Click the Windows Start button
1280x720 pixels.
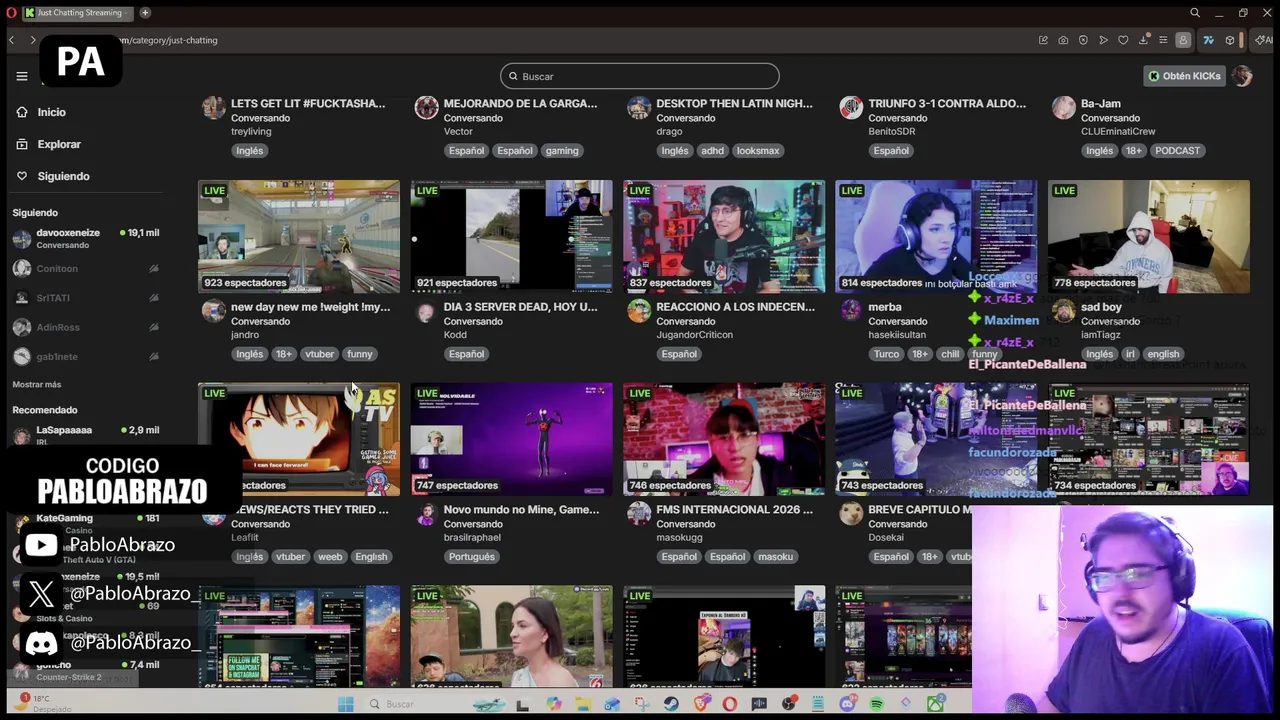345,704
